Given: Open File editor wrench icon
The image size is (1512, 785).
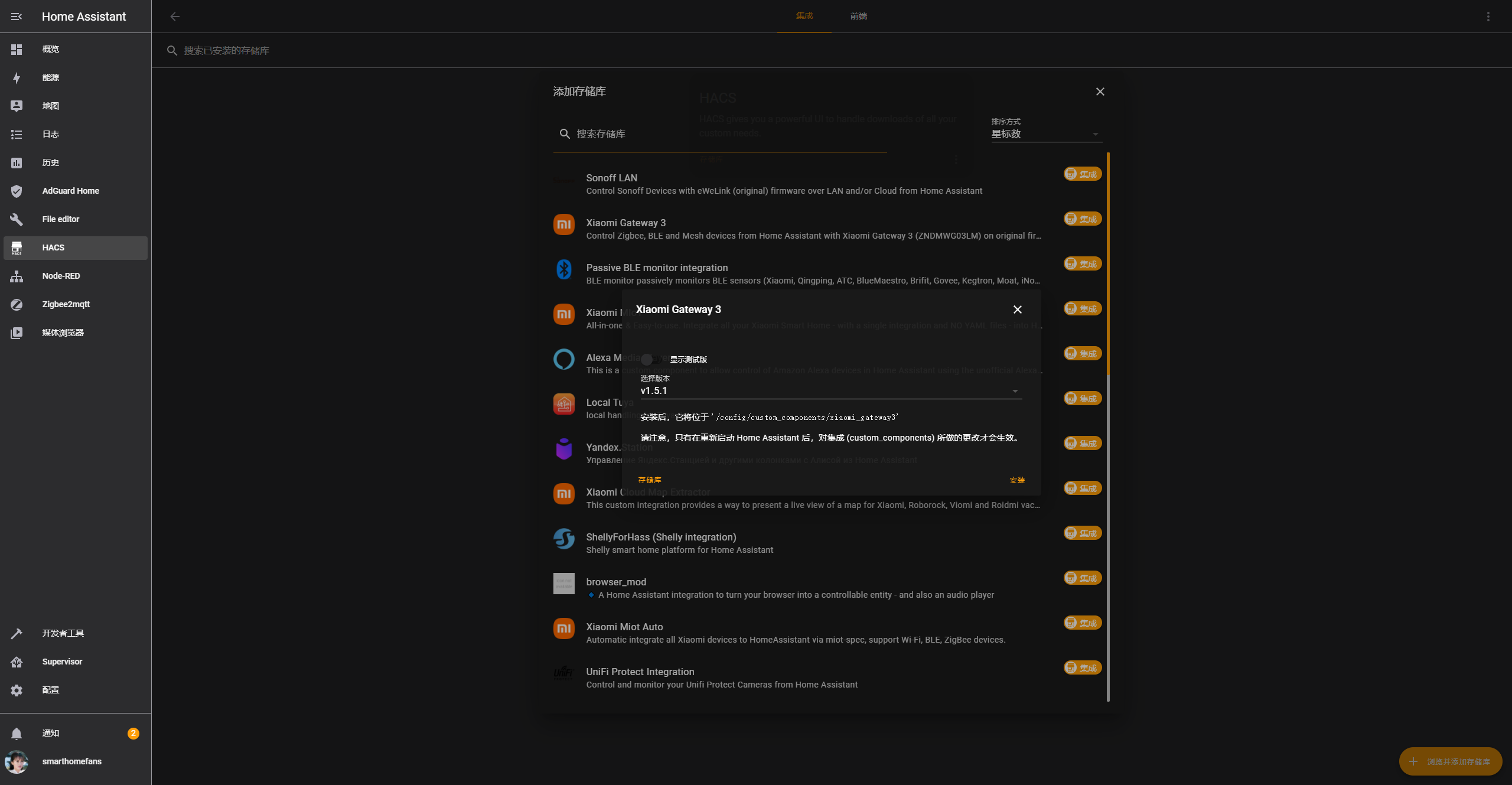Looking at the screenshot, I should coord(17,219).
